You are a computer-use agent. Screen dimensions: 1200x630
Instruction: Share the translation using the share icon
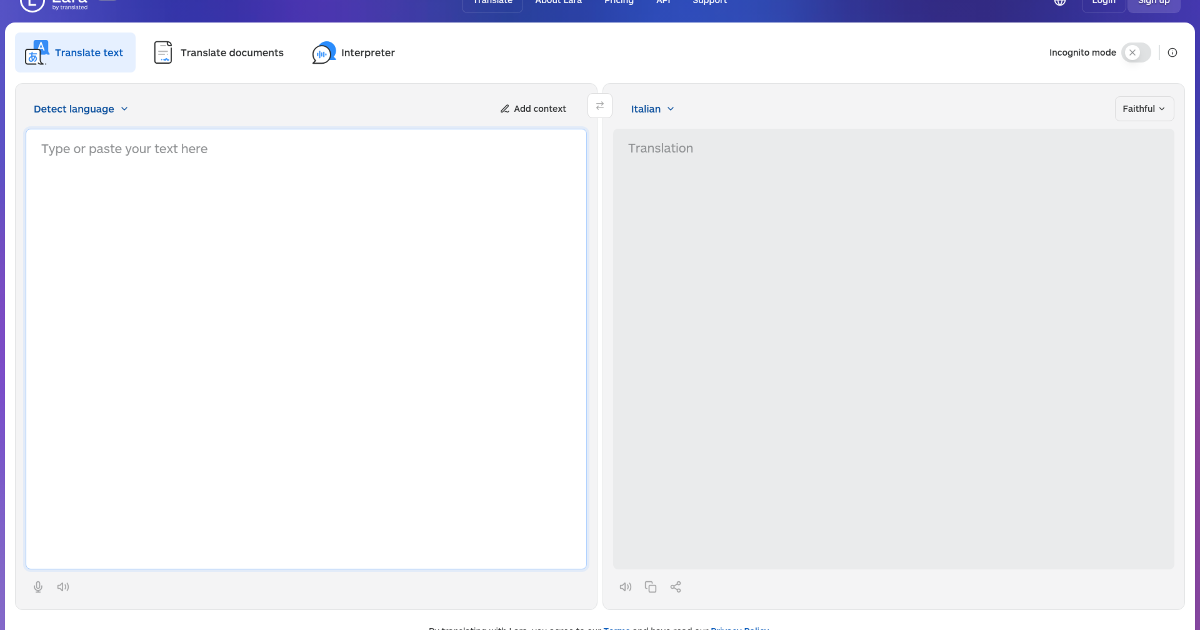(676, 587)
